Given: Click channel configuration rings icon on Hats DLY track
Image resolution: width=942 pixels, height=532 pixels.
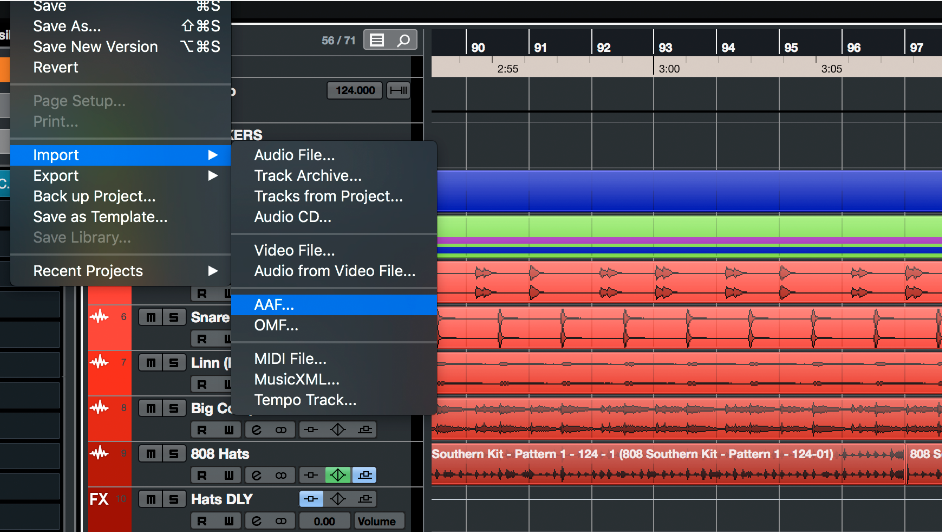Looking at the screenshot, I should 281,521.
